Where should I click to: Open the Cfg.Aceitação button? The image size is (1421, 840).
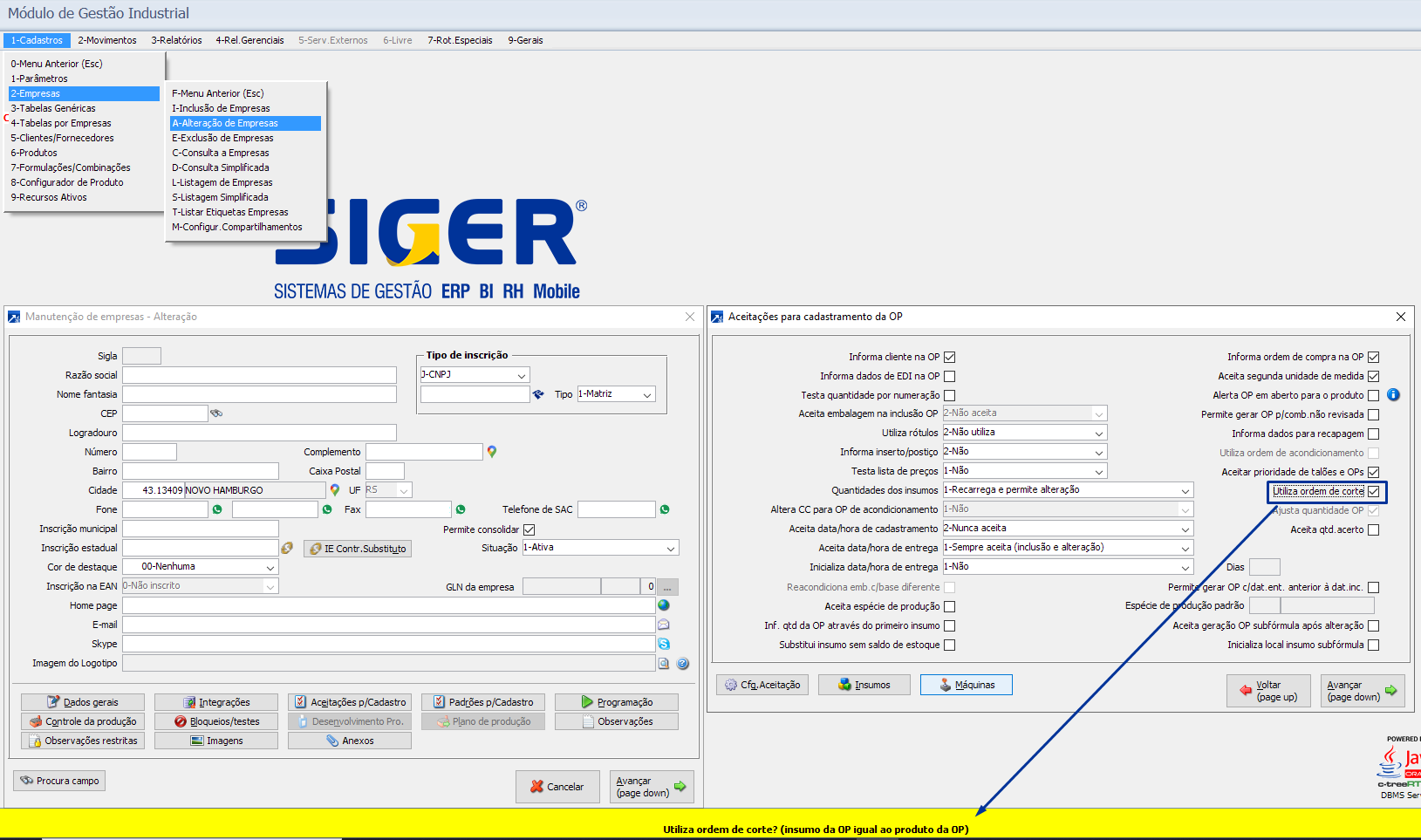pos(762,685)
